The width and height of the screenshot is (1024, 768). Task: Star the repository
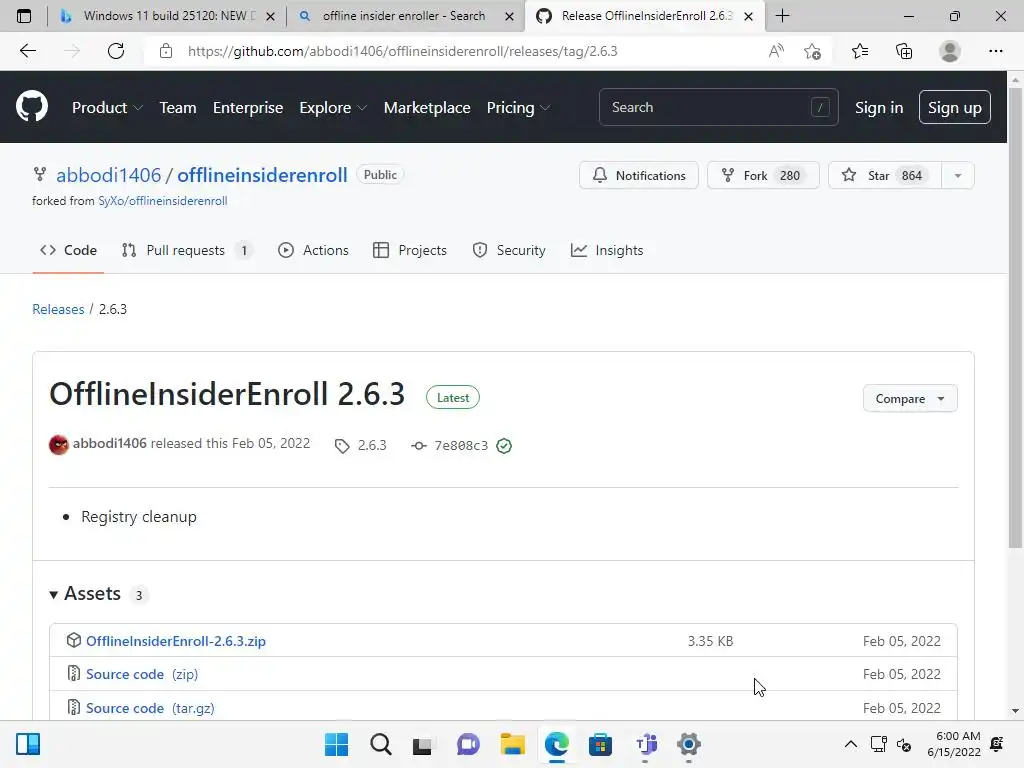tap(885, 176)
